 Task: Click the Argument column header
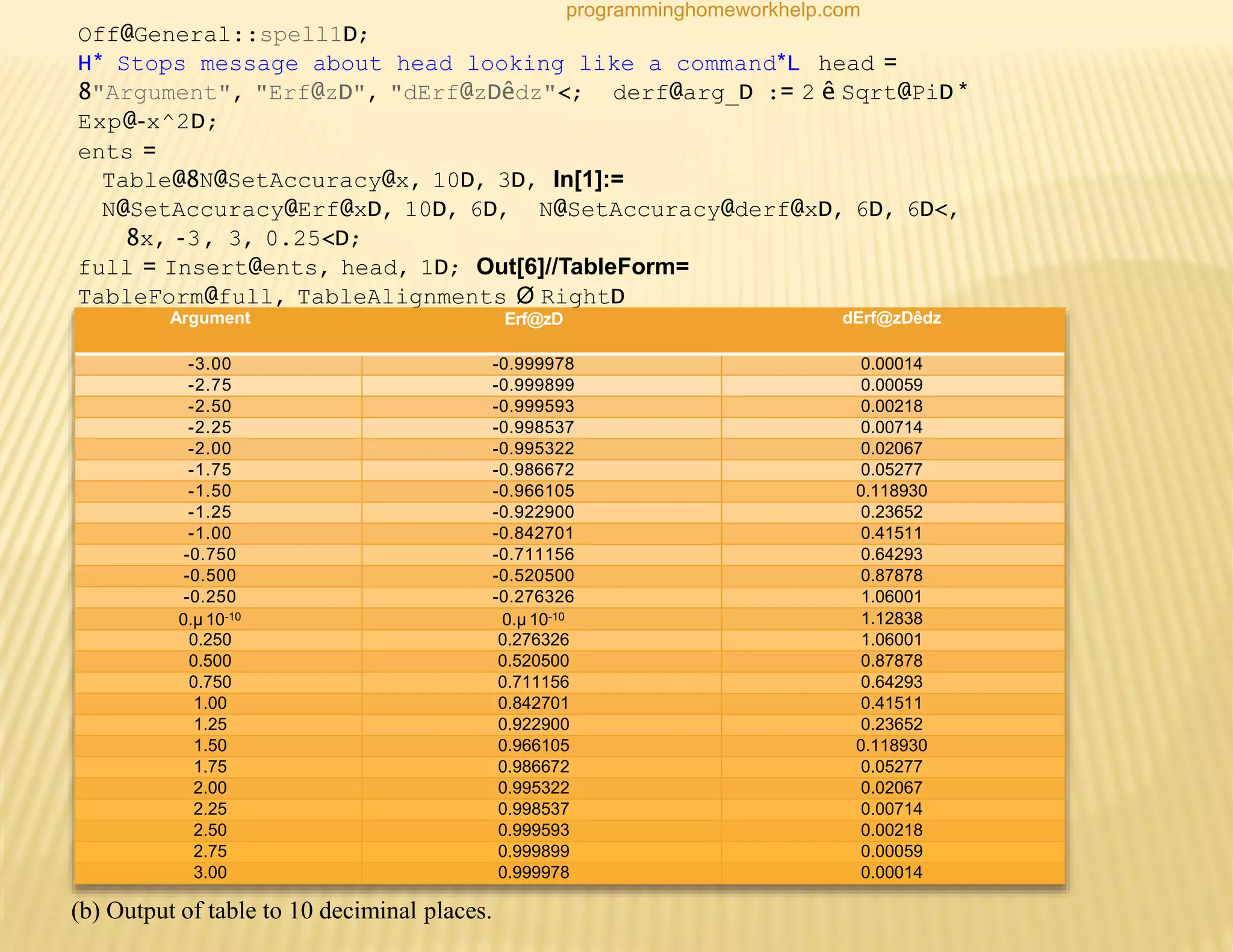pyautogui.click(x=210, y=318)
